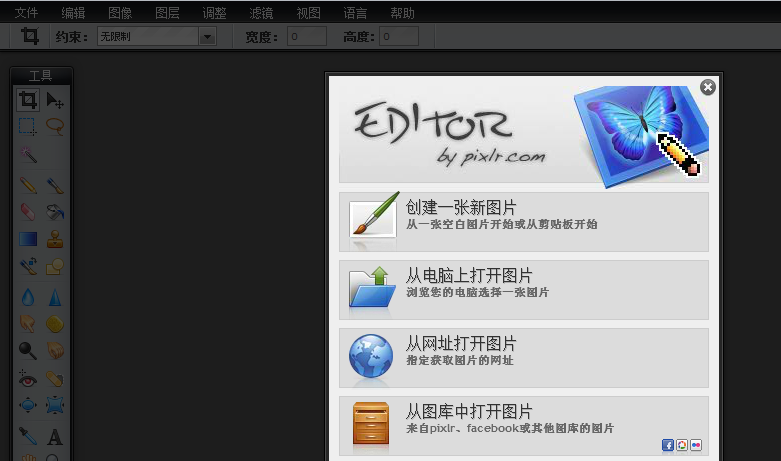Viewport: 781px width, 461px height.
Task: Open the 滤镜 menu
Action: coord(261,12)
